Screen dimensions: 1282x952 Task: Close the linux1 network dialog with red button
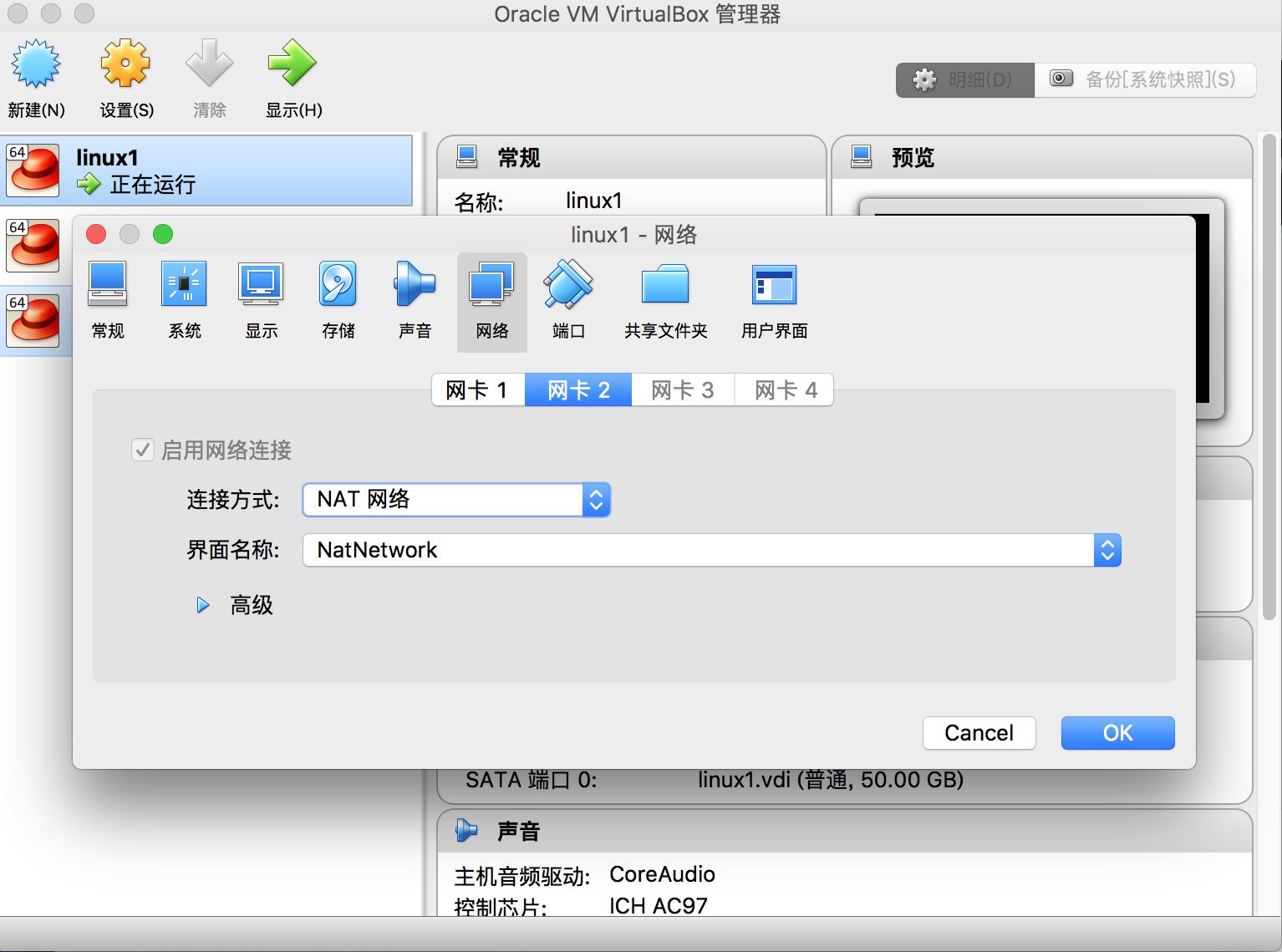pyautogui.click(x=96, y=234)
